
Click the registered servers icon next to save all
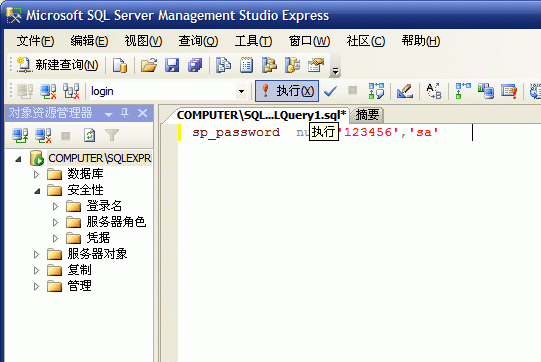click(x=223, y=65)
